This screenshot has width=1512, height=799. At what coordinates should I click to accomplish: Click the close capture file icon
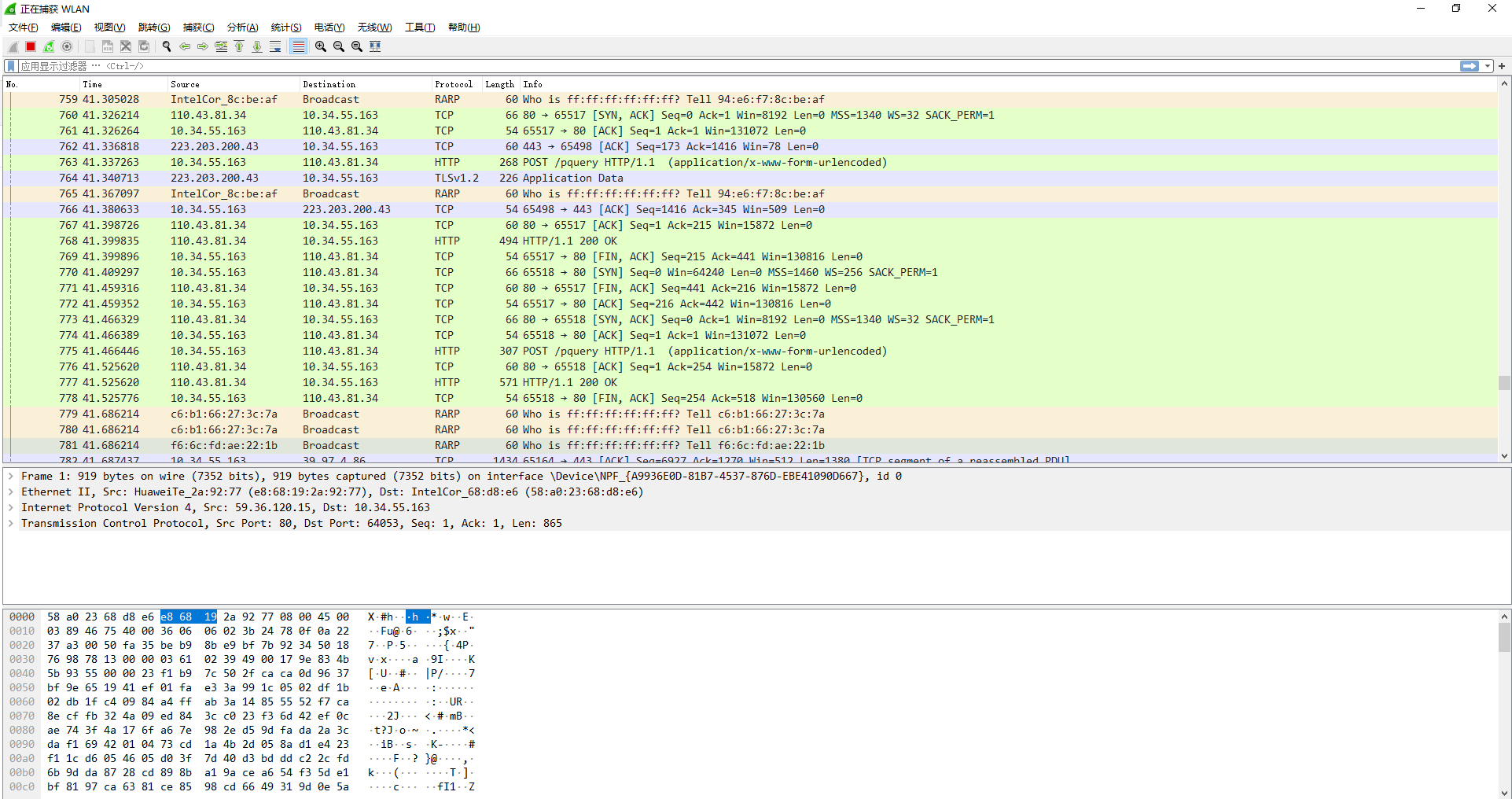pyautogui.click(x=126, y=46)
